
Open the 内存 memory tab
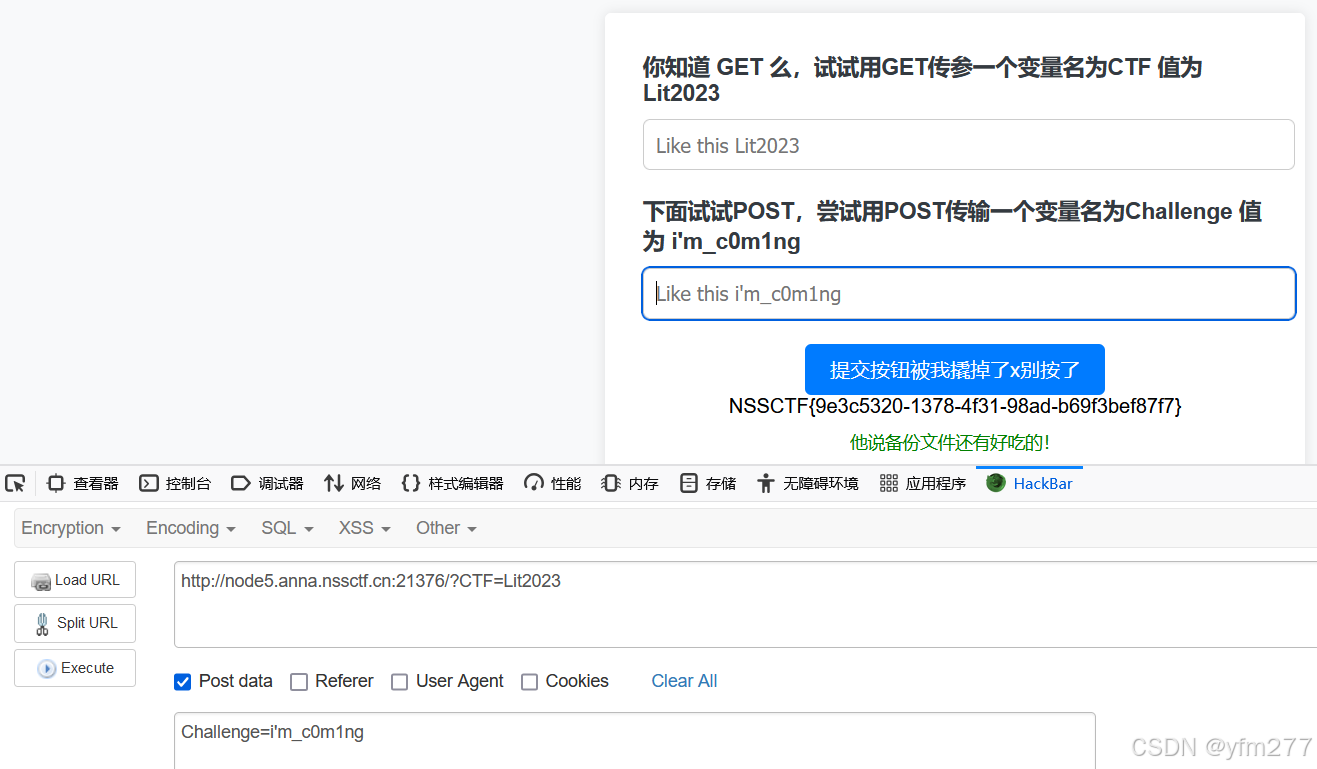630,483
